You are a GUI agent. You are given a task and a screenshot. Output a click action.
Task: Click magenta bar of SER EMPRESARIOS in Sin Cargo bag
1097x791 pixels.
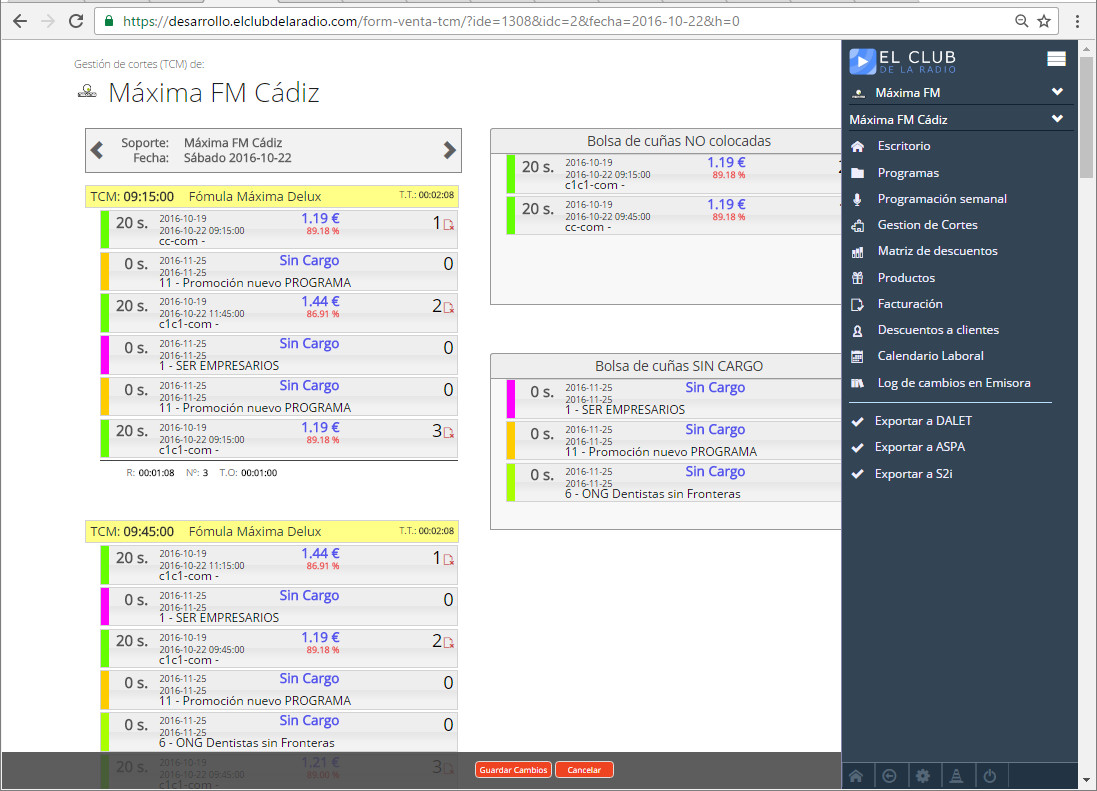pos(511,399)
